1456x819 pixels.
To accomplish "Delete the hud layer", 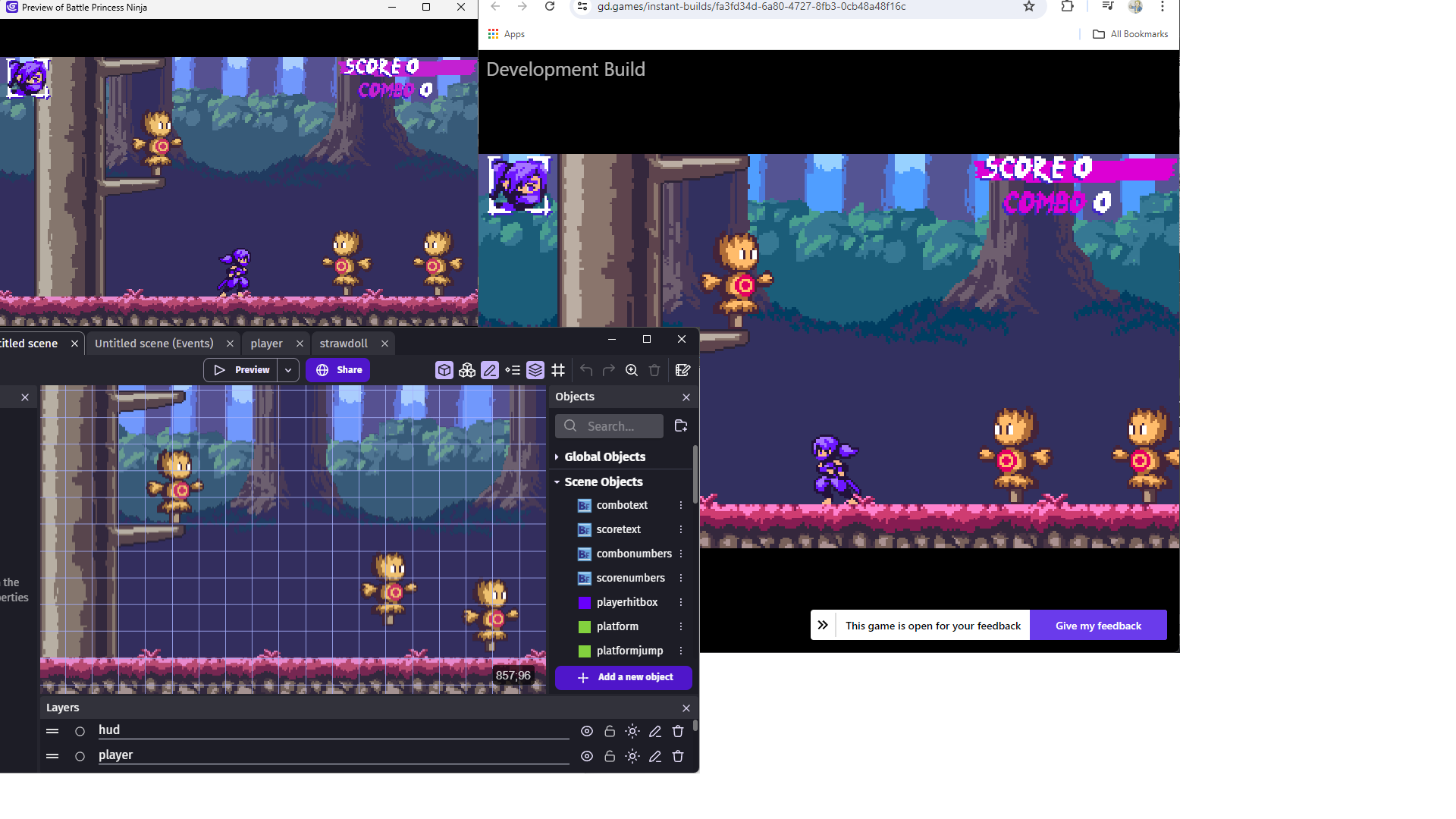I will [678, 731].
